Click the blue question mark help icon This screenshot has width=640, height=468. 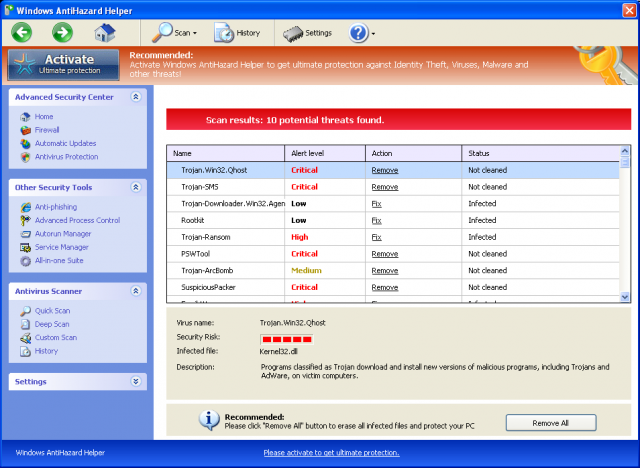point(358,33)
